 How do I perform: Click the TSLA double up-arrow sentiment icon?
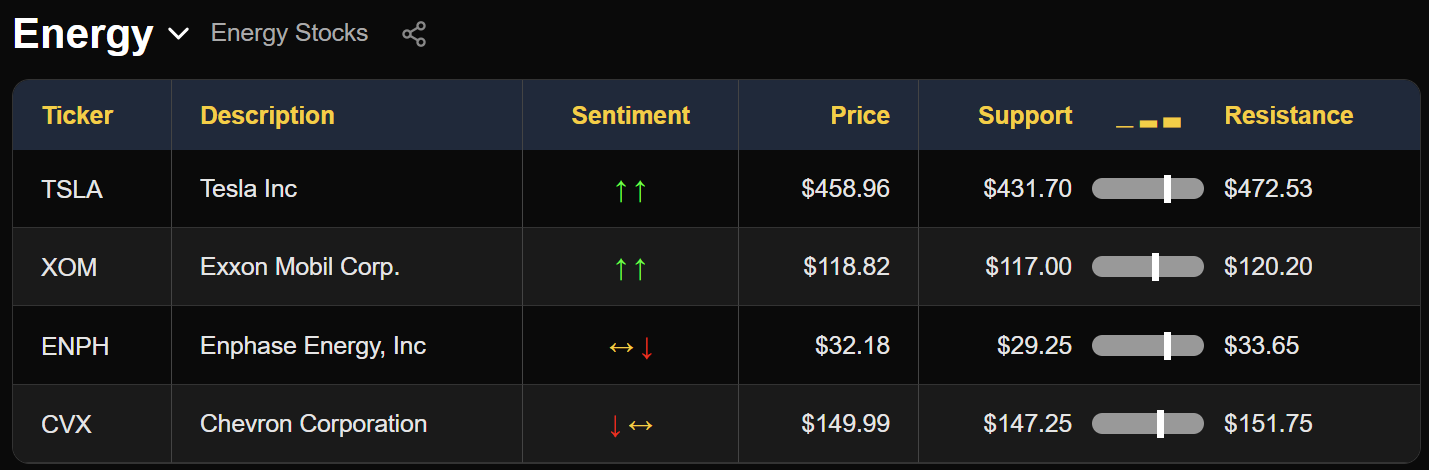click(x=630, y=189)
